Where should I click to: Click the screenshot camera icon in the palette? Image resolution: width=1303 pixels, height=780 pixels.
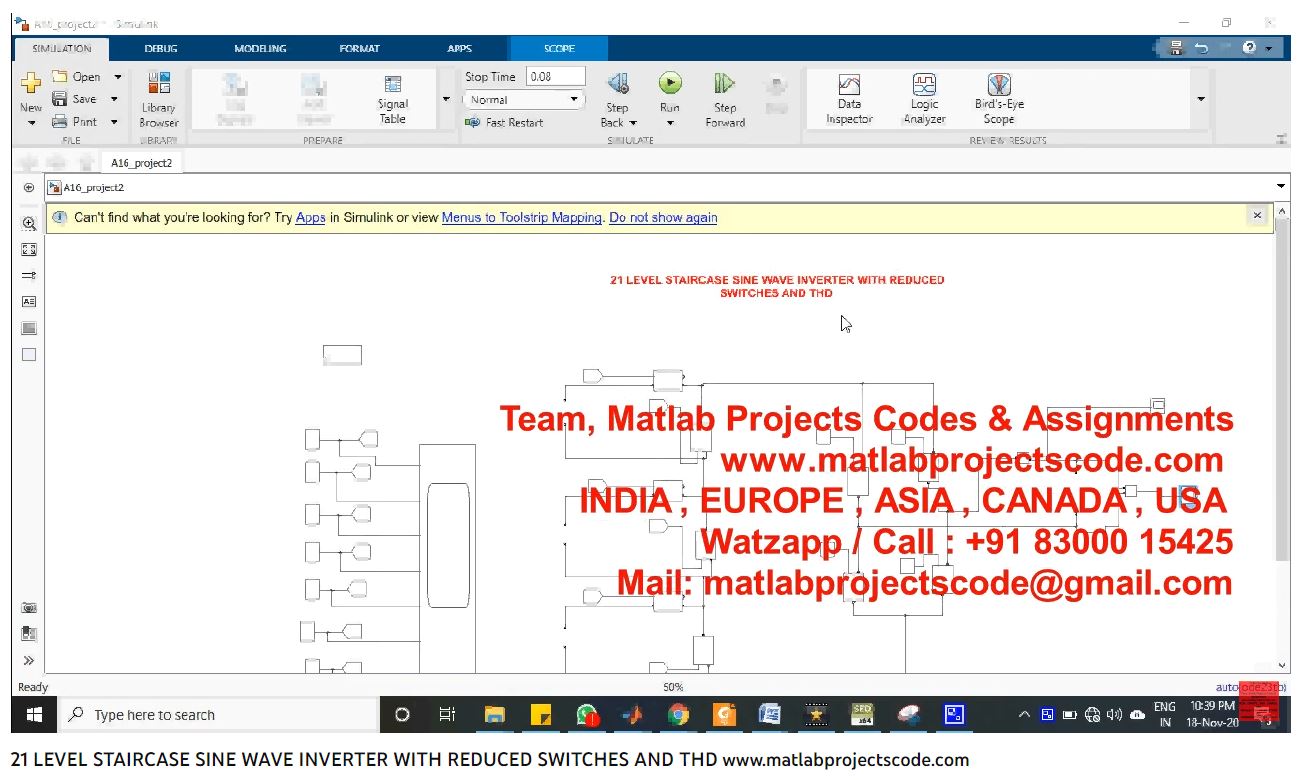click(29, 608)
